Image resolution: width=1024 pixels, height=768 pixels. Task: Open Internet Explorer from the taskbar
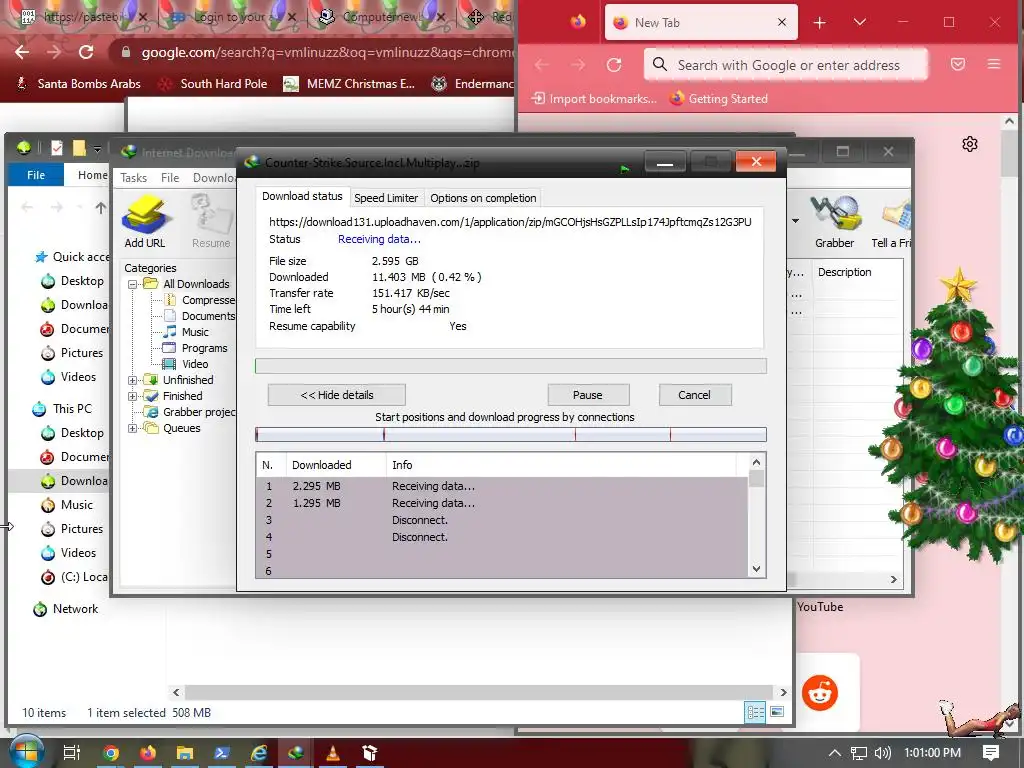pos(259,753)
